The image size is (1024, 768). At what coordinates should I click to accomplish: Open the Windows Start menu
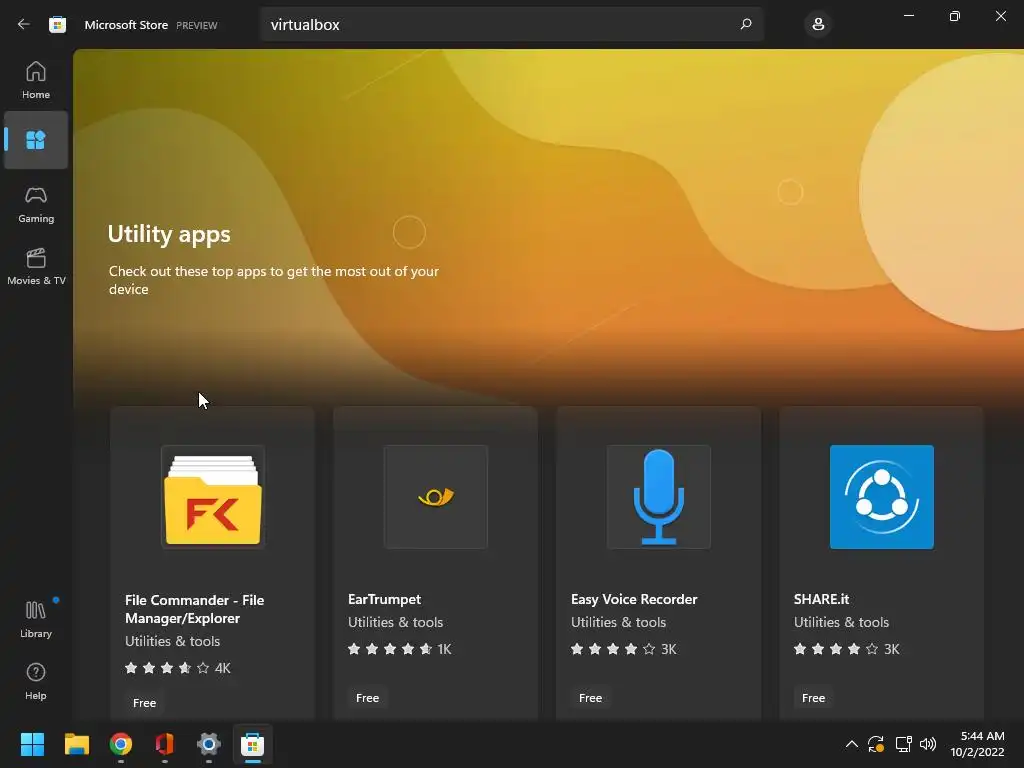tap(32, 744)
